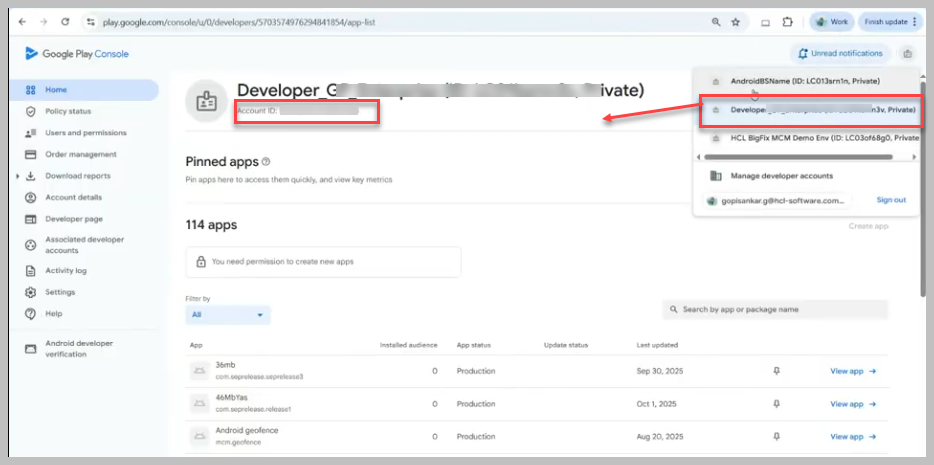
Task: Click the zoom magnifier icon in address bar
Action: tap(716, 22)
